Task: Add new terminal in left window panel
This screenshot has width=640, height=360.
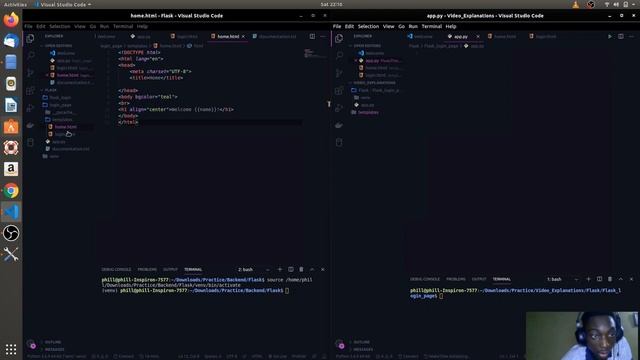Action: pos(280,269)
